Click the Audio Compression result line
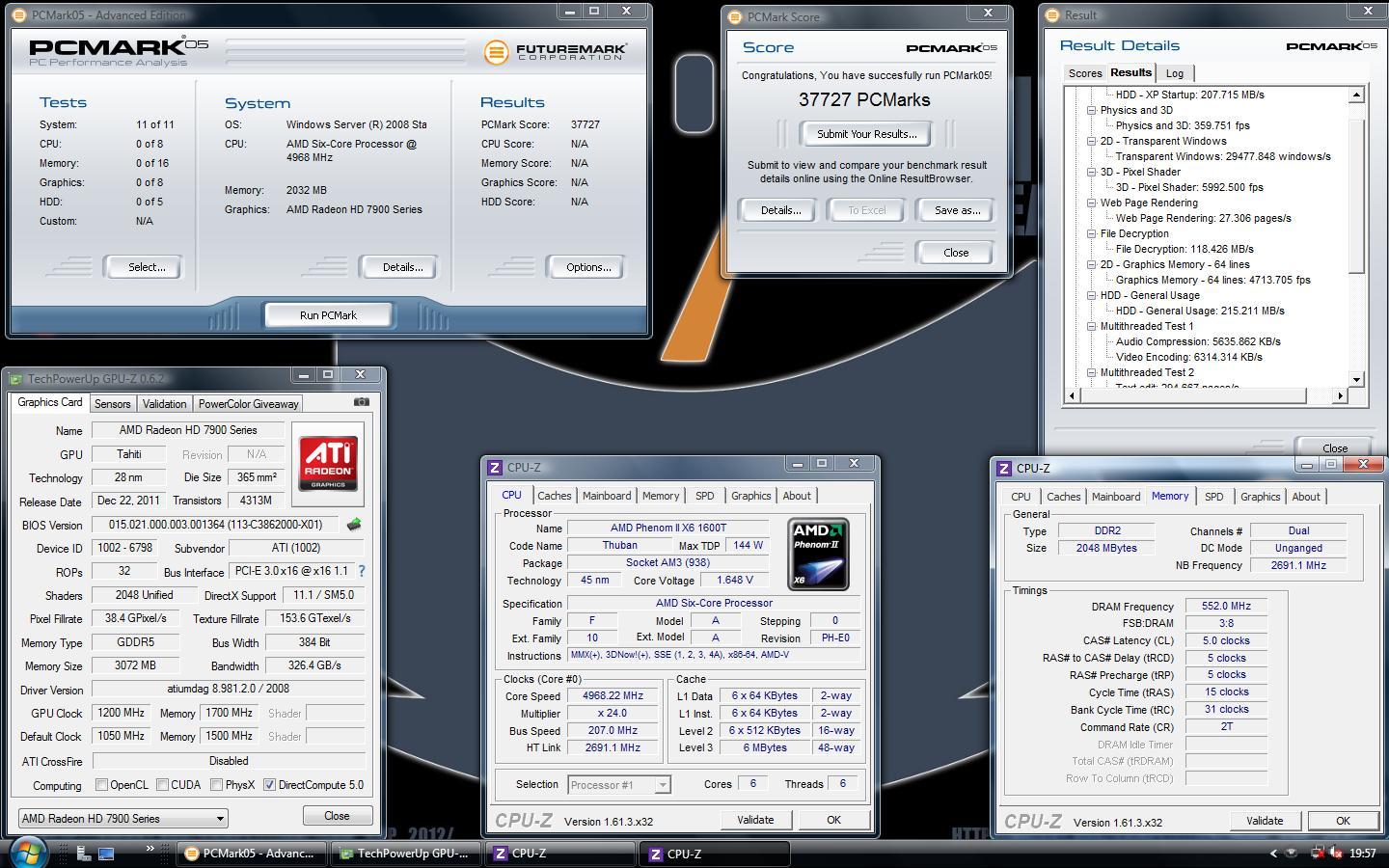This screenshot has height=868, width=1389. [x=1198, y=341]
